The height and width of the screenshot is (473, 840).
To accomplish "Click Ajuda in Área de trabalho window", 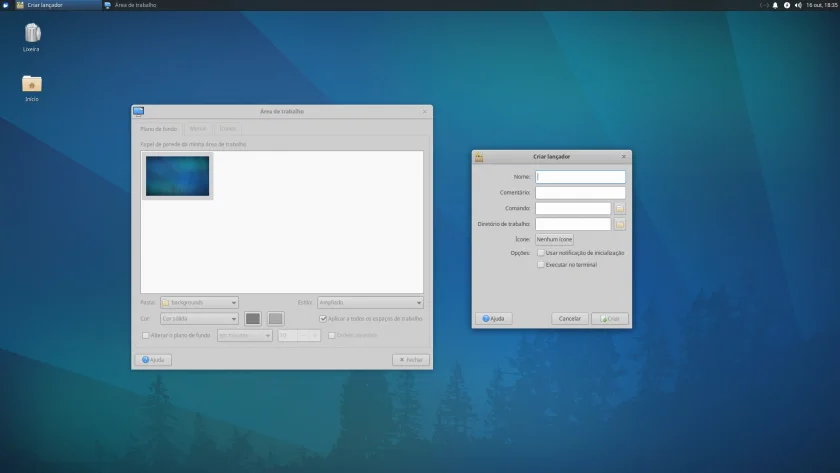I will pyautogui.click(x=153, y=360).
